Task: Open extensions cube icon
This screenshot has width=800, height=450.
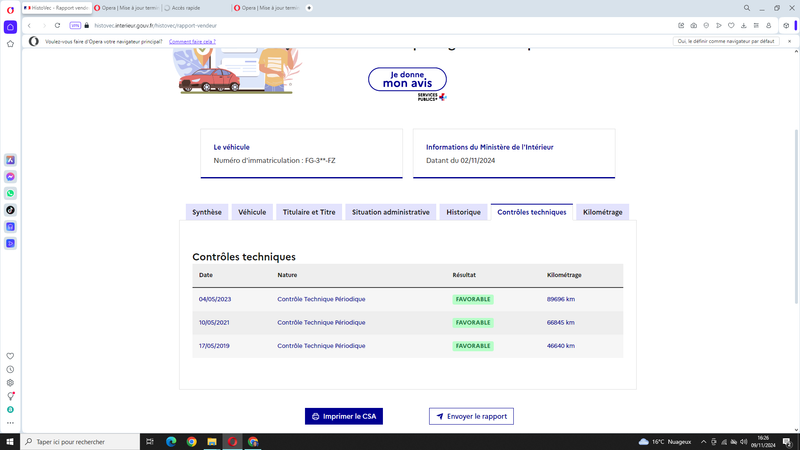Action: pyautogui.click(x=786, y=26)
